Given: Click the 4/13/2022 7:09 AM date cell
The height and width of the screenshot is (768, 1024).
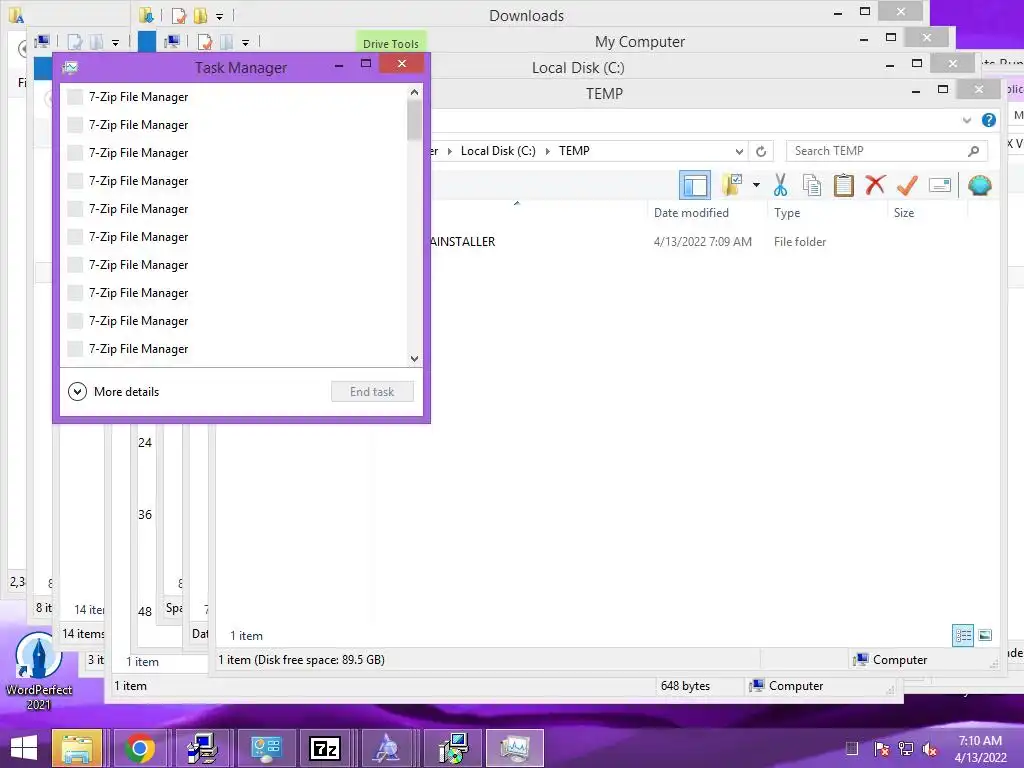Looking at the screenshot, I should point(703,242).
